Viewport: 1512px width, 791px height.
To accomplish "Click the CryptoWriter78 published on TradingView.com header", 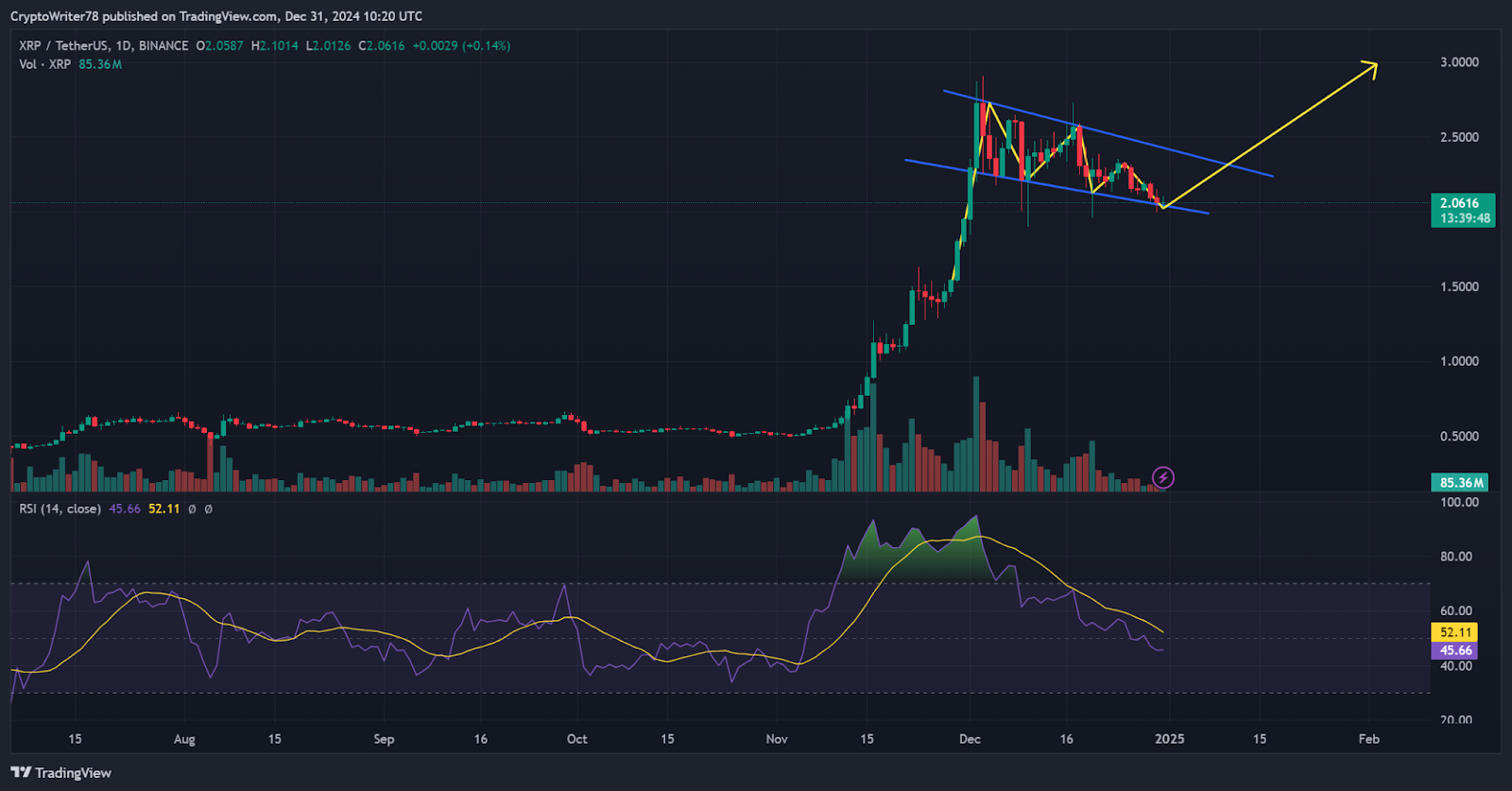I will click(216, 16).
